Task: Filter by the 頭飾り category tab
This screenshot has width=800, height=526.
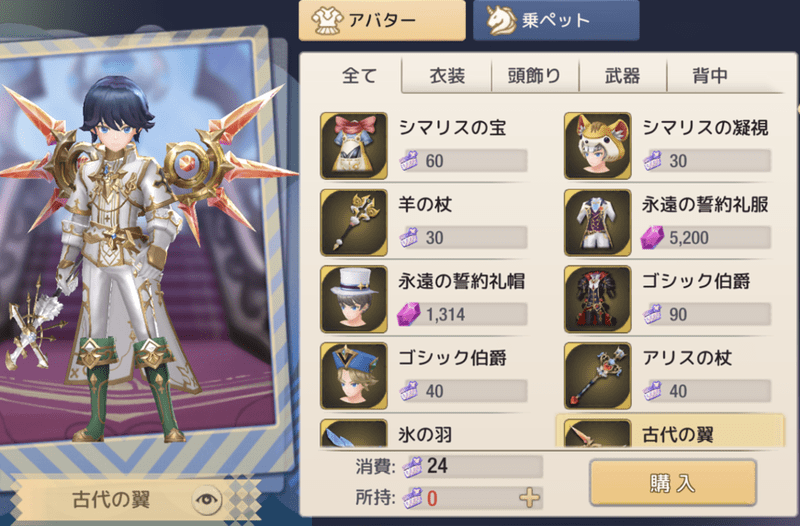Action: tap(535, 76)
